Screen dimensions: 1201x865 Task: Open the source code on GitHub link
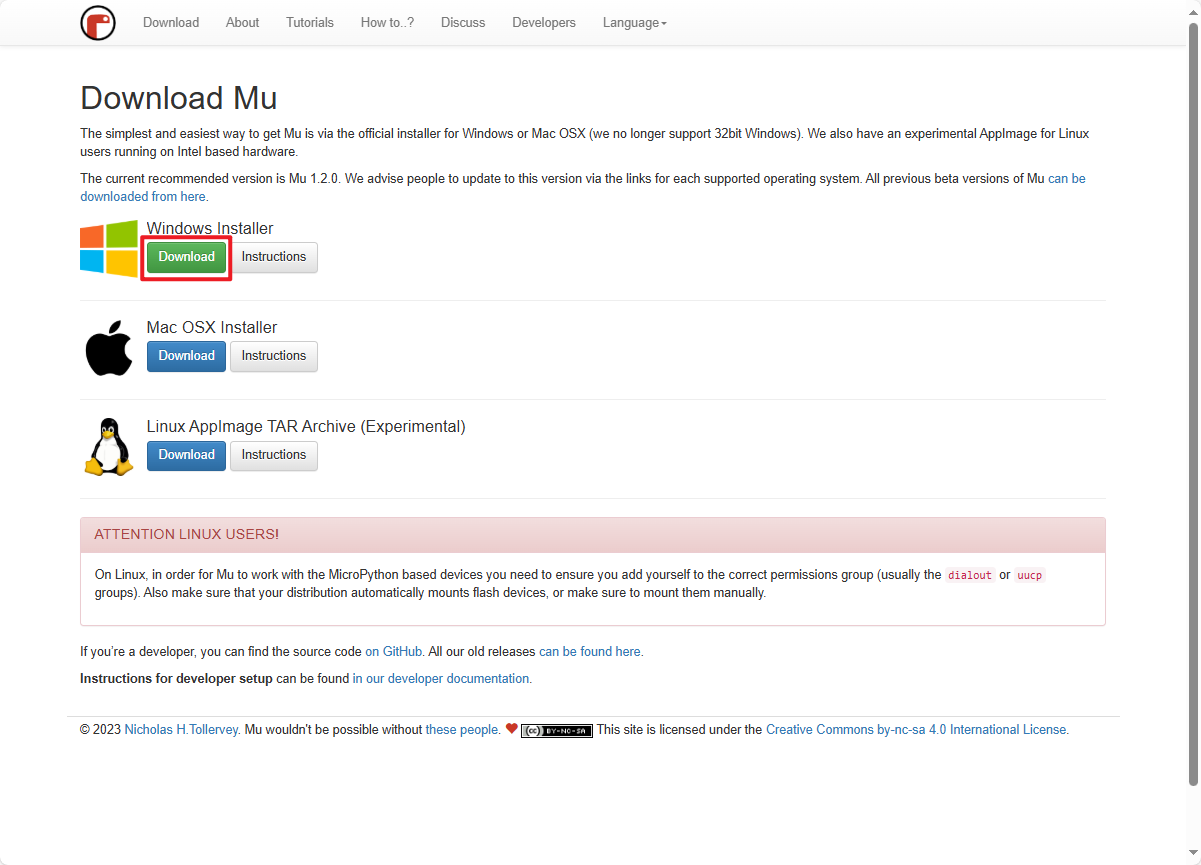(x=393, y=651)
